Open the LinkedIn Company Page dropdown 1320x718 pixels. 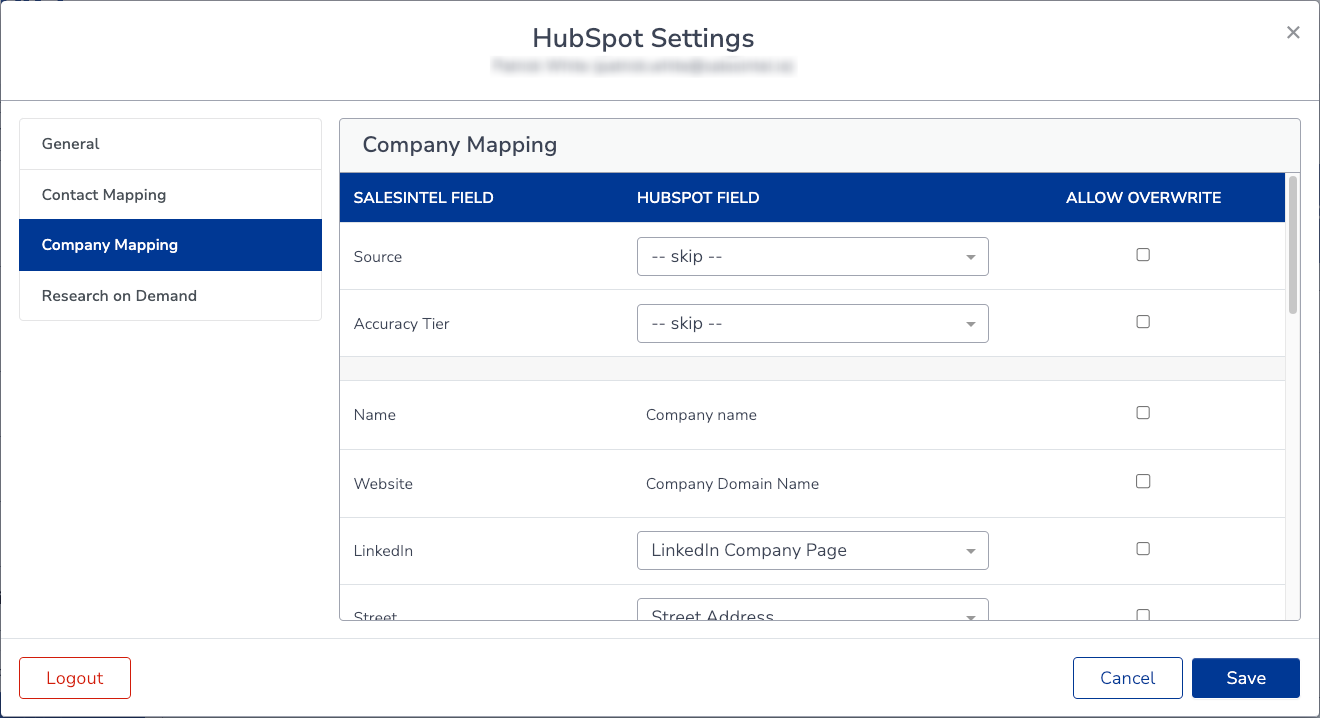coord(812,550)
